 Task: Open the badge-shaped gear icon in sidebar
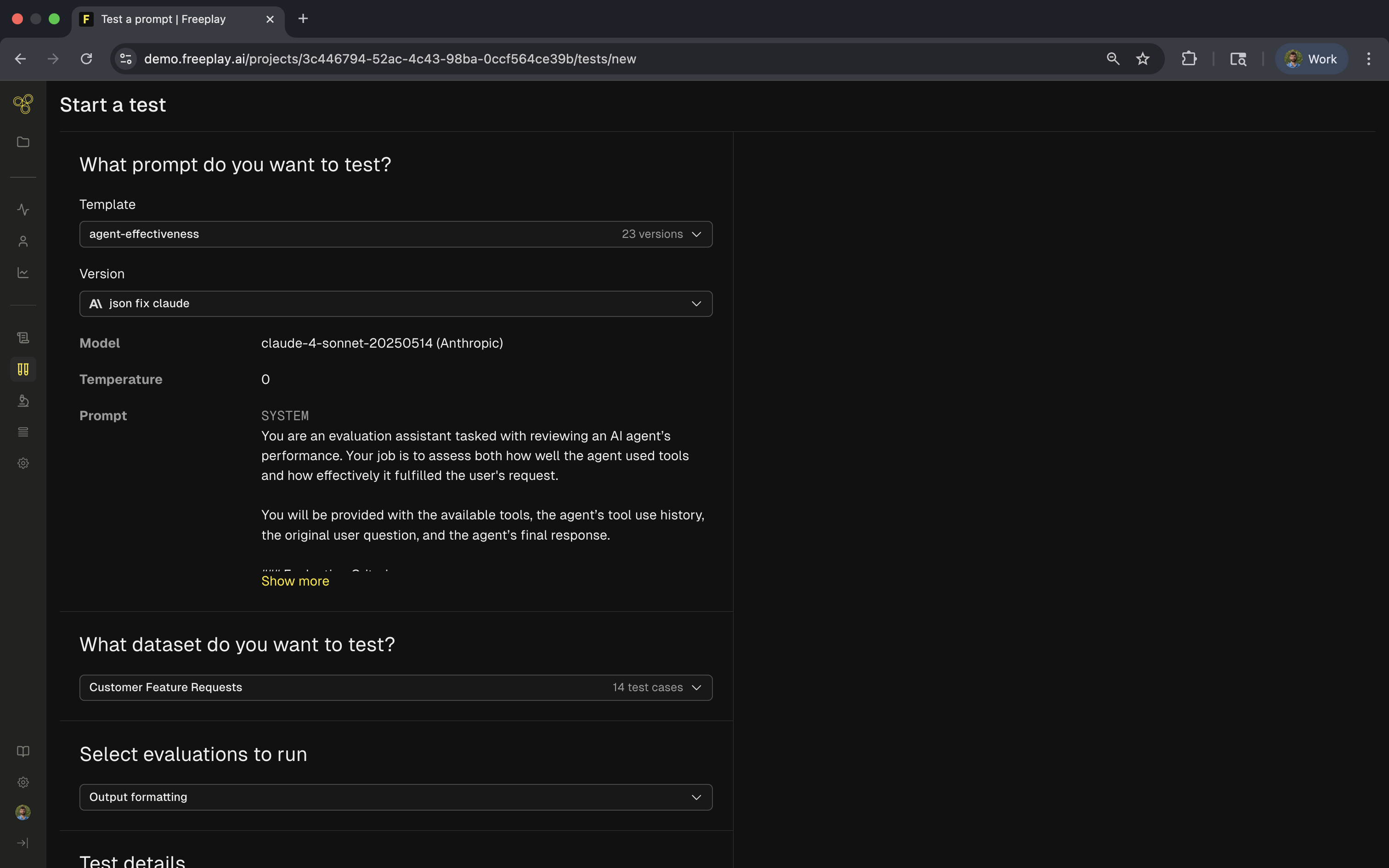[23, 463]
